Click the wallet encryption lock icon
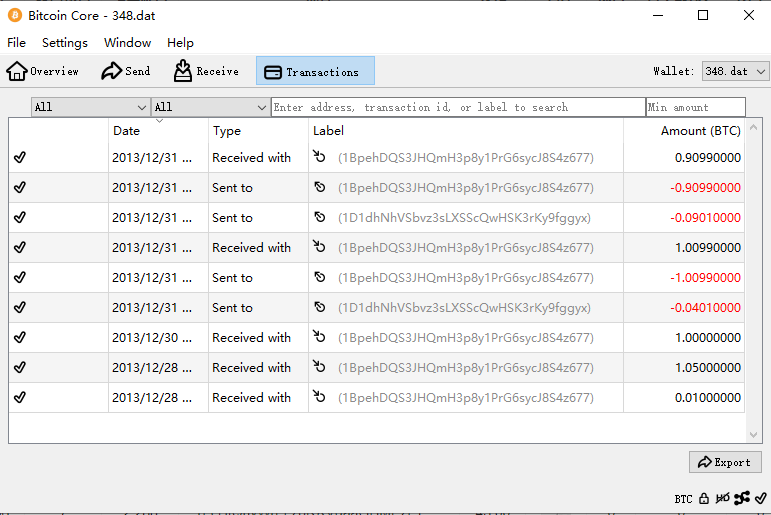This screenshot has height=515, width=771. tap(704, 498)
